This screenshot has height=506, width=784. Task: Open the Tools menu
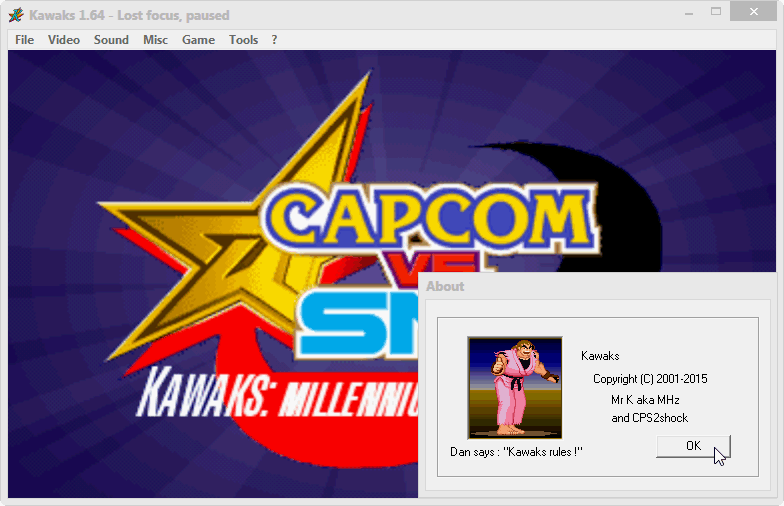244,40
